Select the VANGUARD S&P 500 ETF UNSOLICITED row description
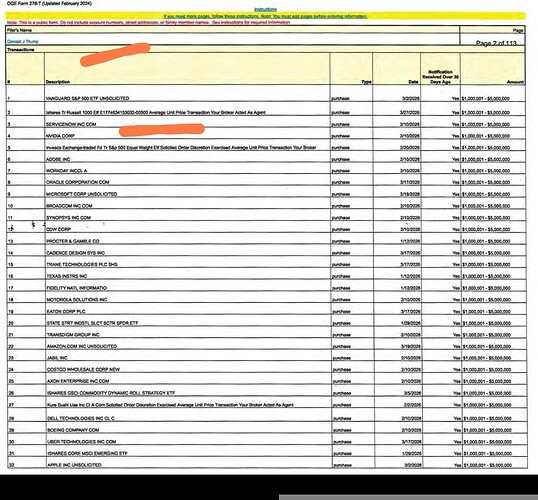Viewport: 538px width, 500px height. click(x=87, y=98)
